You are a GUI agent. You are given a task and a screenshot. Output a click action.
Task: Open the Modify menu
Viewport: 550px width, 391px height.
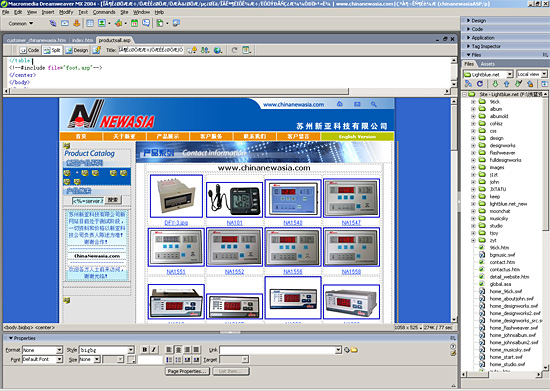(x=66, y=12)
